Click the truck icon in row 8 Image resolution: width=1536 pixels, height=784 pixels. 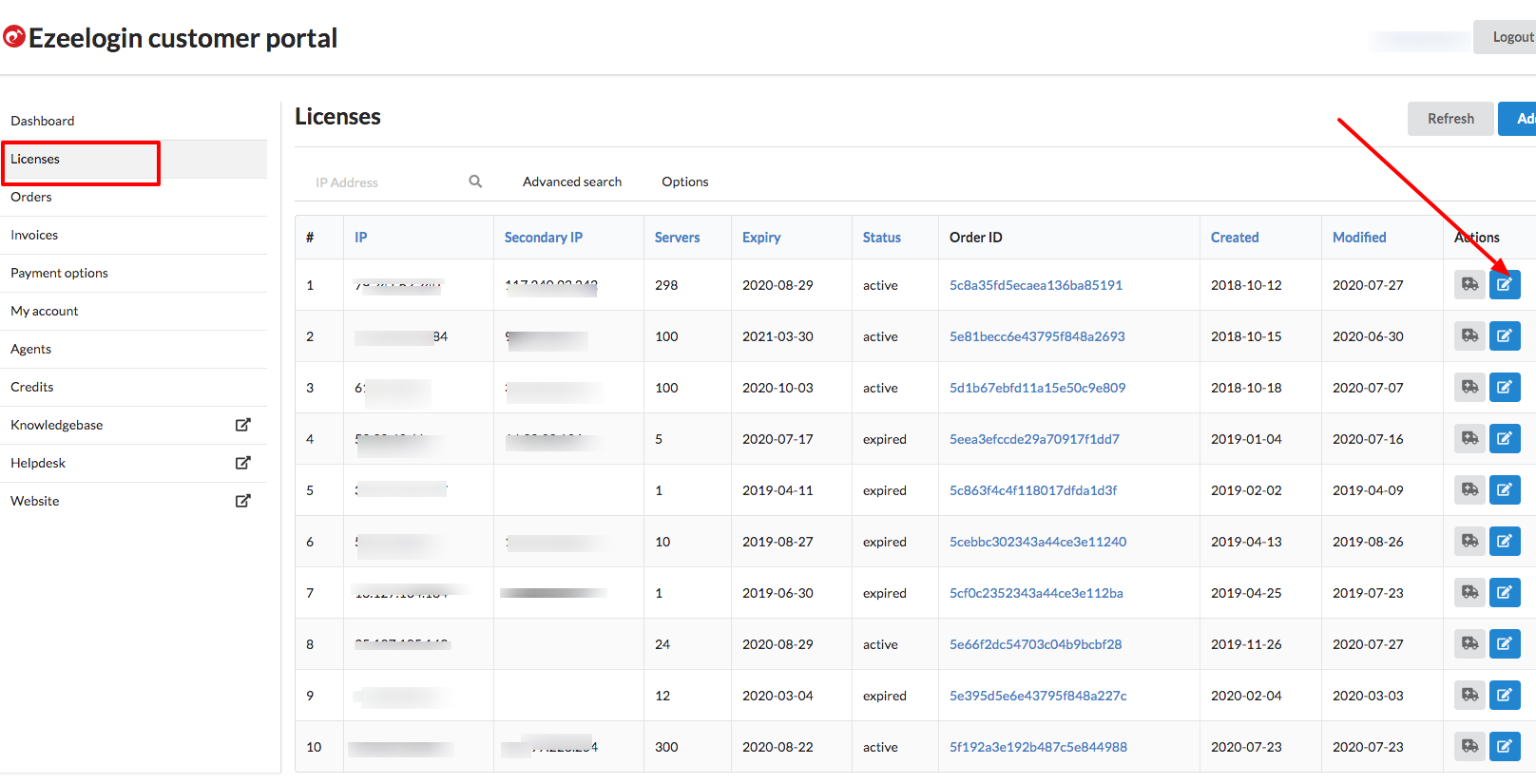coord(1470,643)
